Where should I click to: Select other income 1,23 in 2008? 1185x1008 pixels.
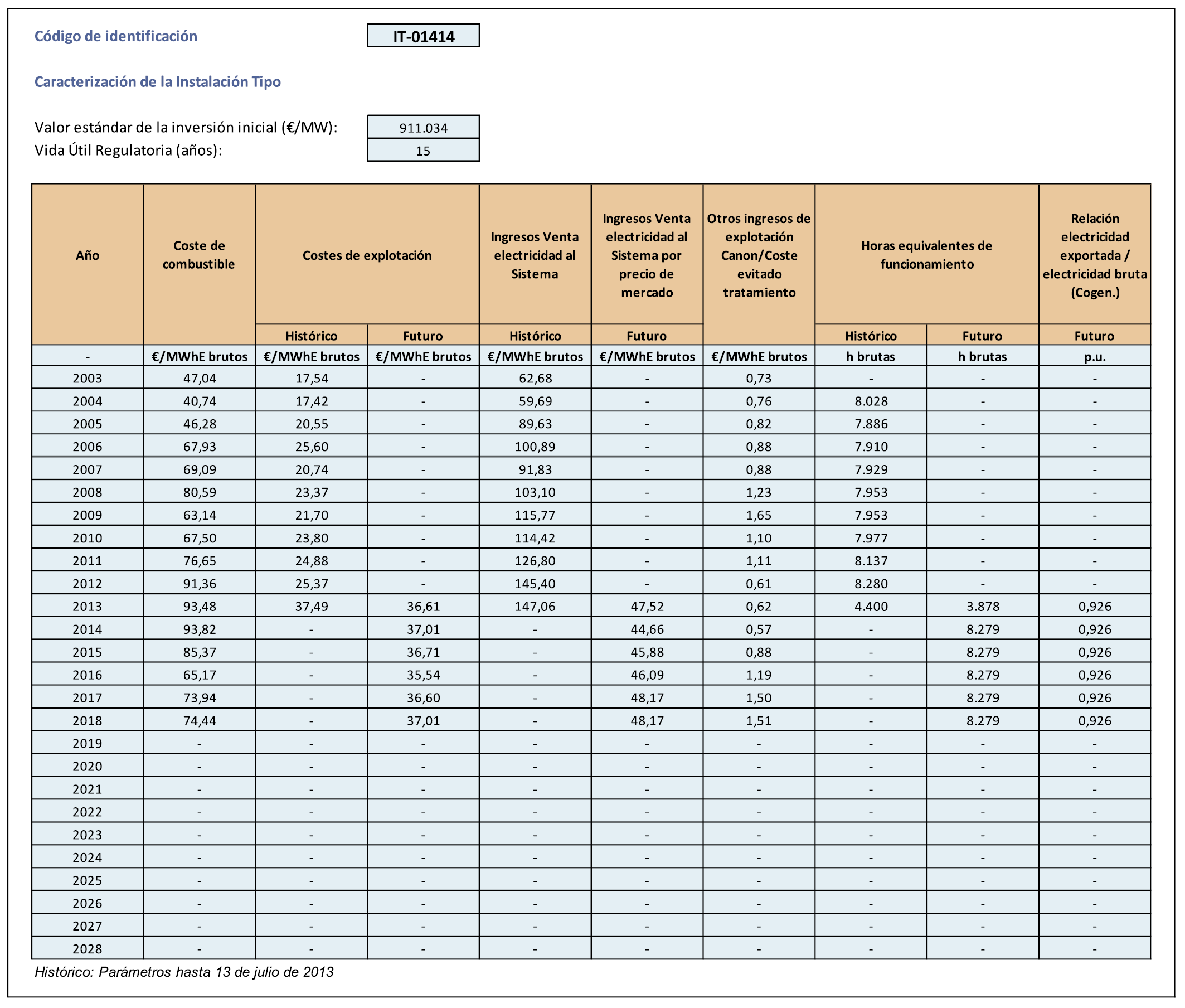tap(759, 493)
